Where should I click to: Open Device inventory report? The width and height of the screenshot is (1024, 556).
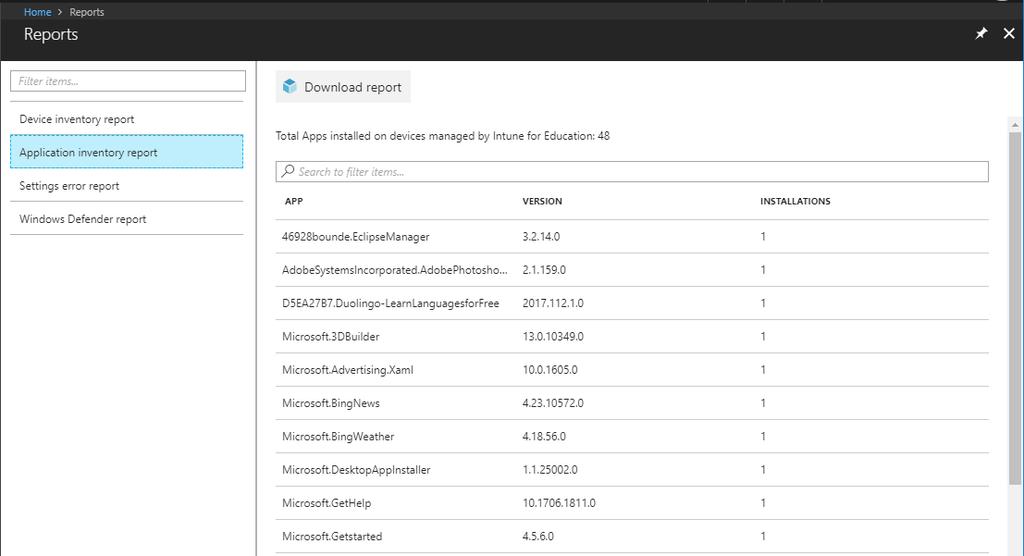(x=127, y=119)
